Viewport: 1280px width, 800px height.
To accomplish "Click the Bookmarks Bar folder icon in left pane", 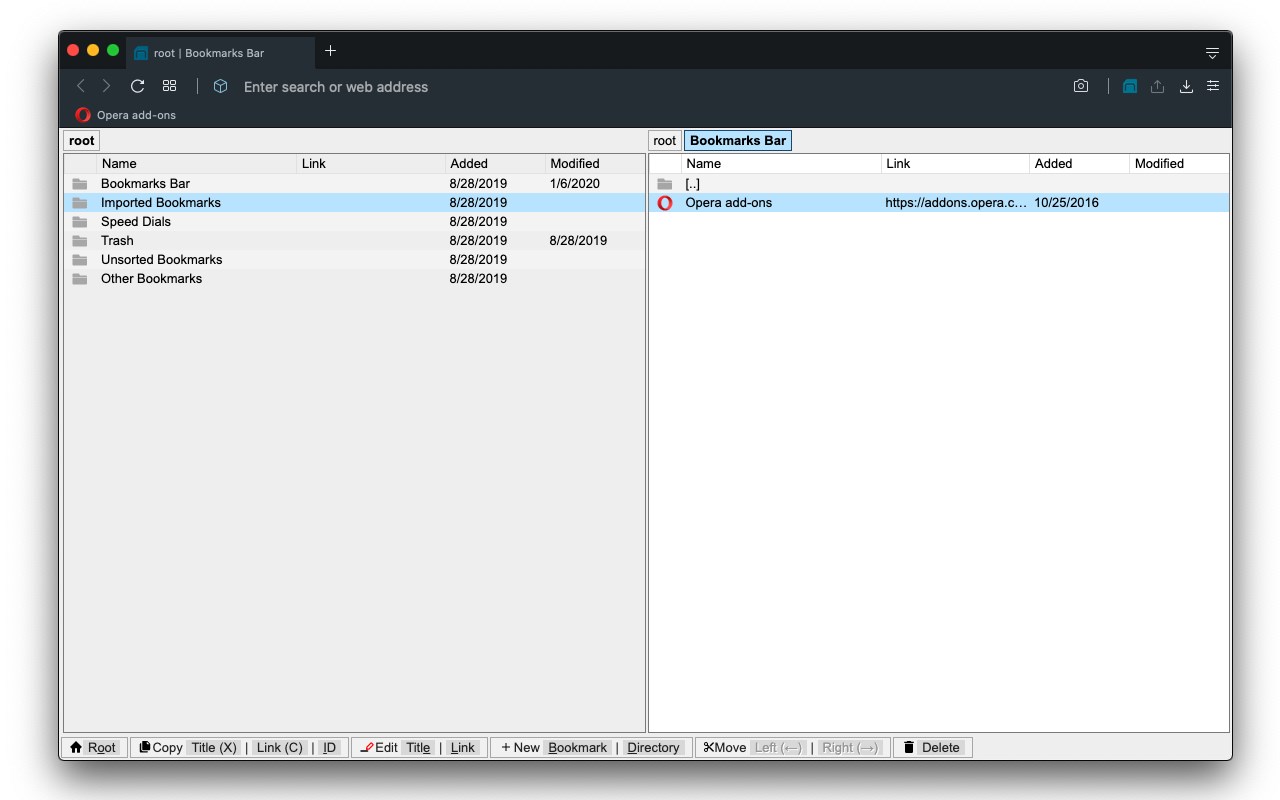I will click(x=80, y=184).
